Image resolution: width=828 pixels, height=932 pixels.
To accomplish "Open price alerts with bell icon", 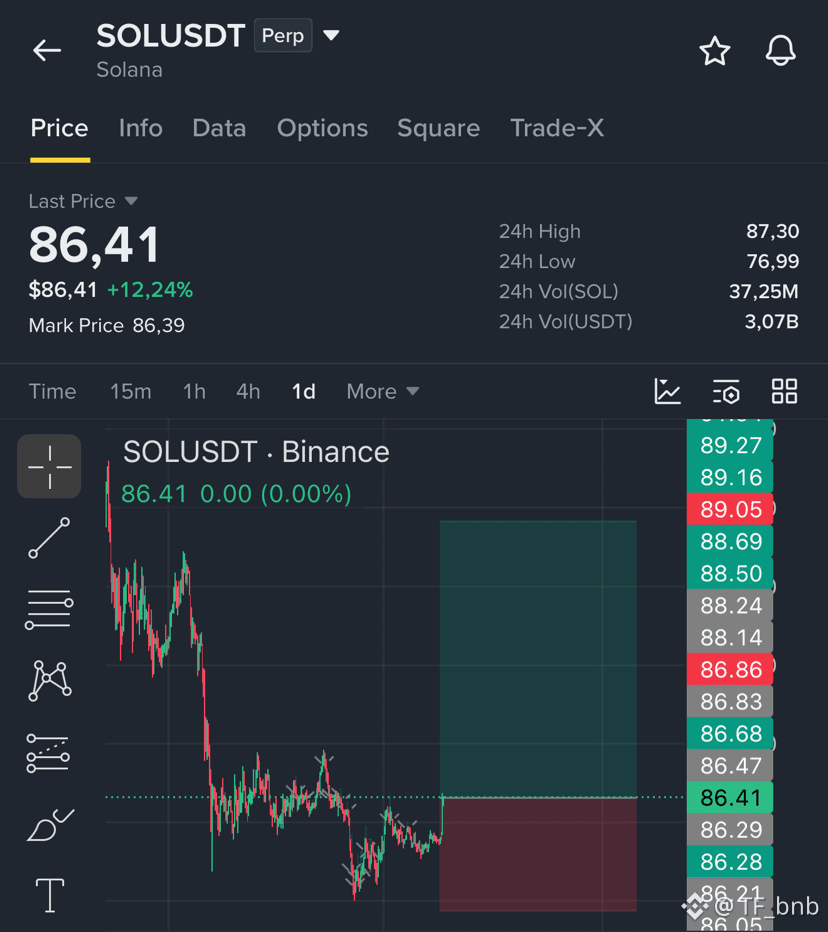I will pyautogui.click(x=780, y=51).
